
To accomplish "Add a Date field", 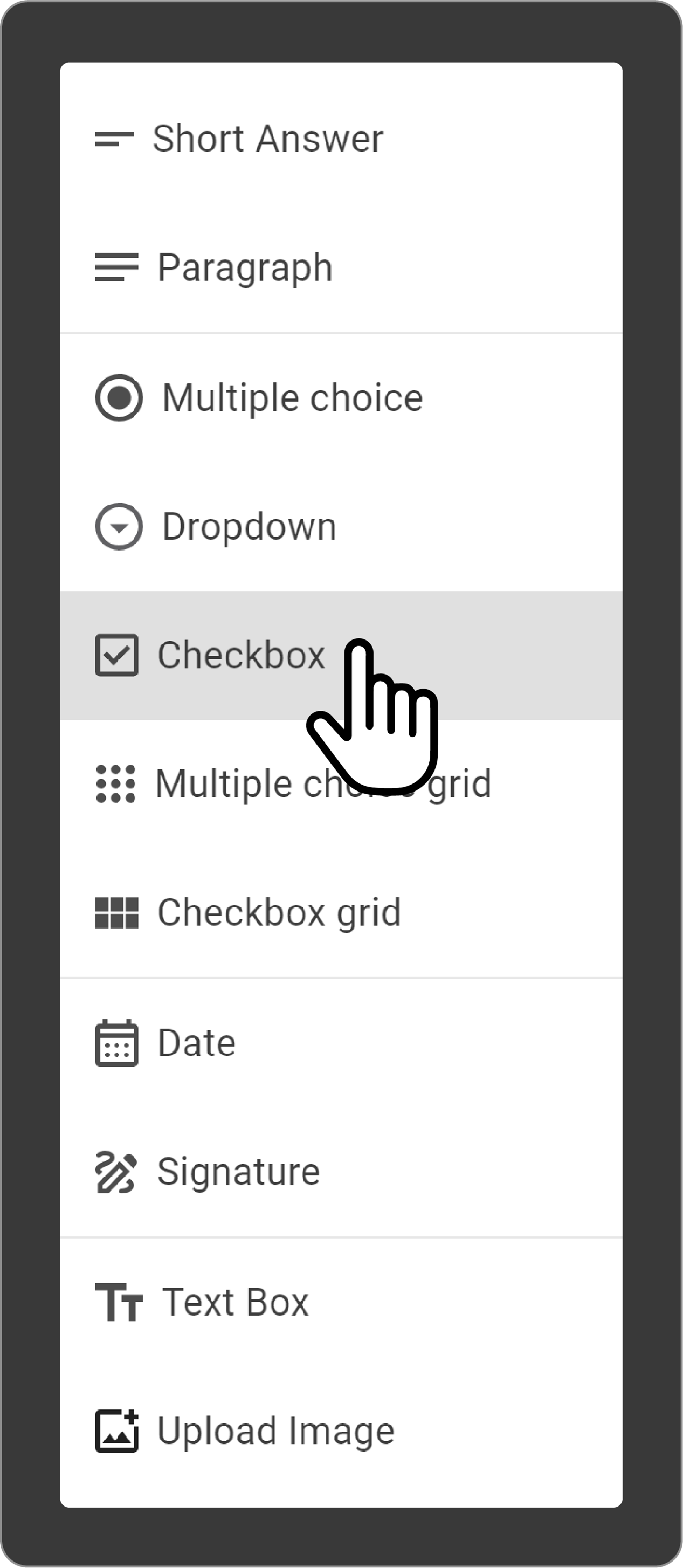I will [196, 1043].
